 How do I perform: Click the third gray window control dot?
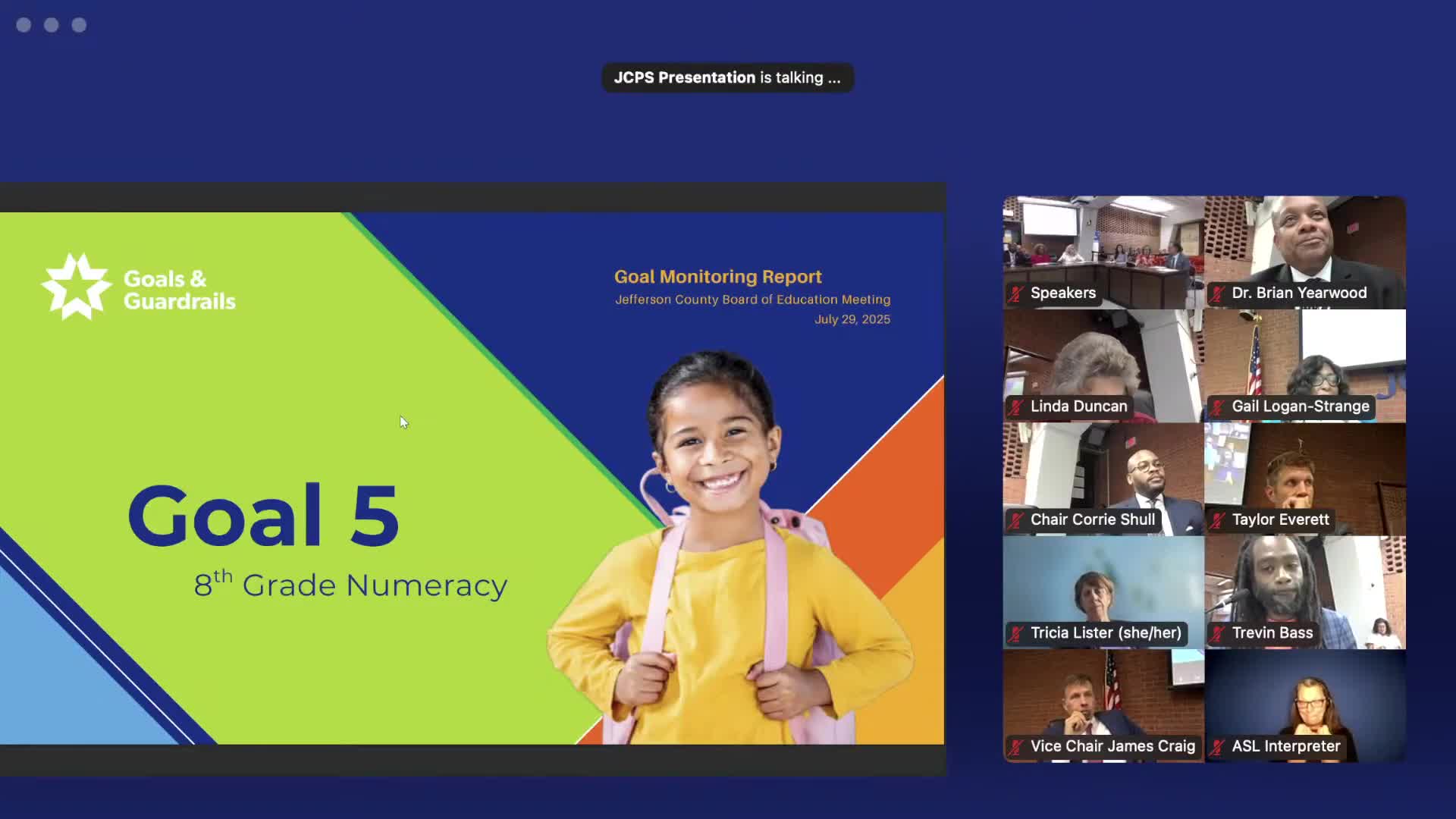click(x=79, y=25)
